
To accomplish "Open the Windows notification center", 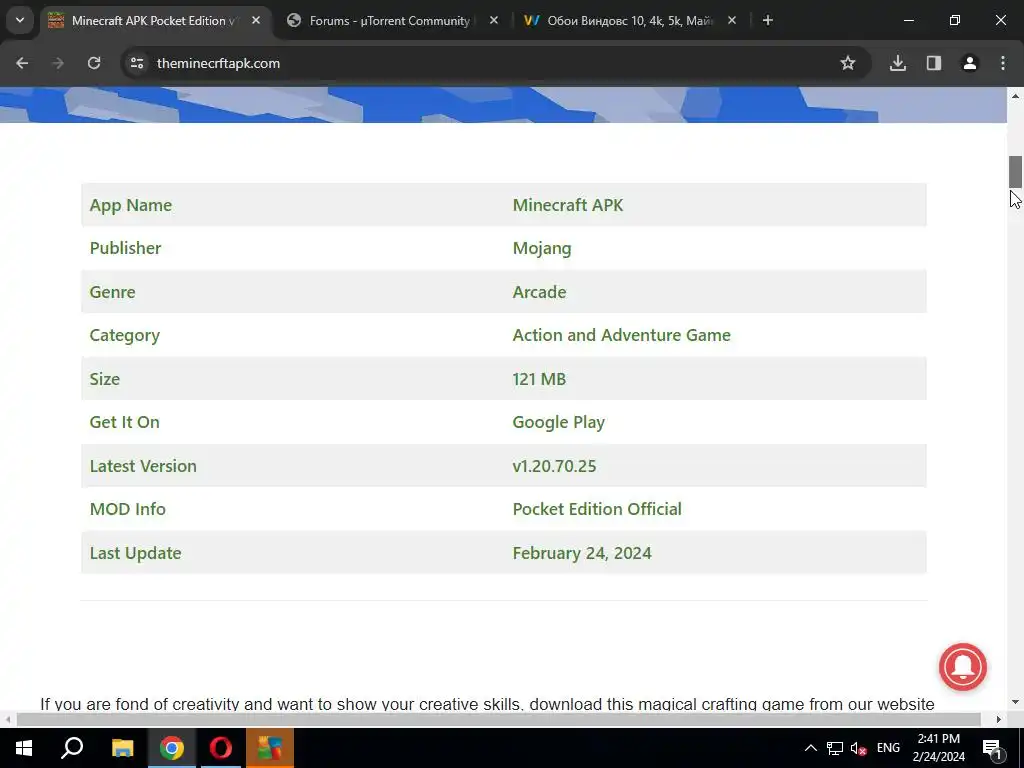I will [x=993, y=748].
